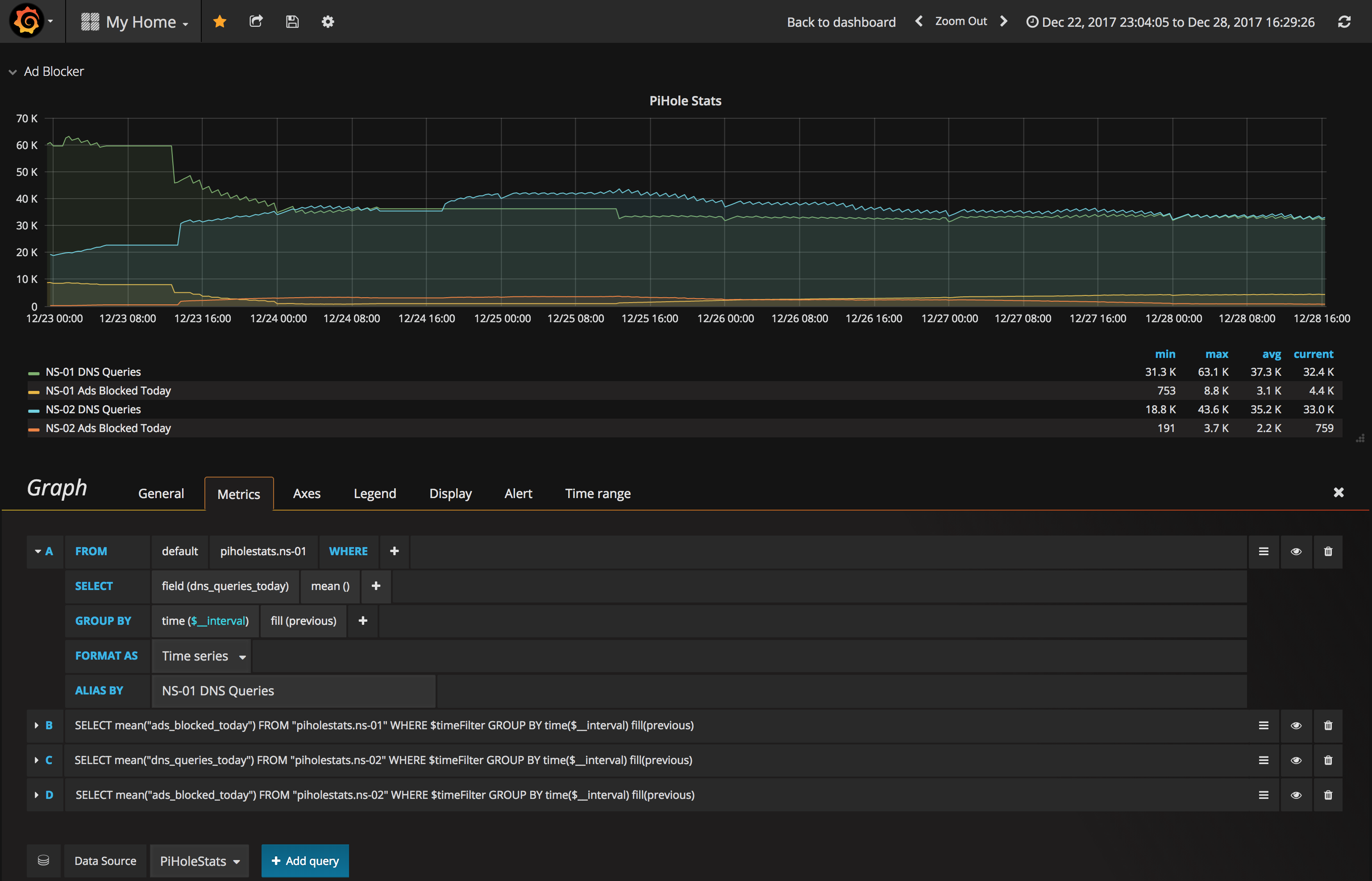
Task: Expand query C row details
Action: (36, 760)
